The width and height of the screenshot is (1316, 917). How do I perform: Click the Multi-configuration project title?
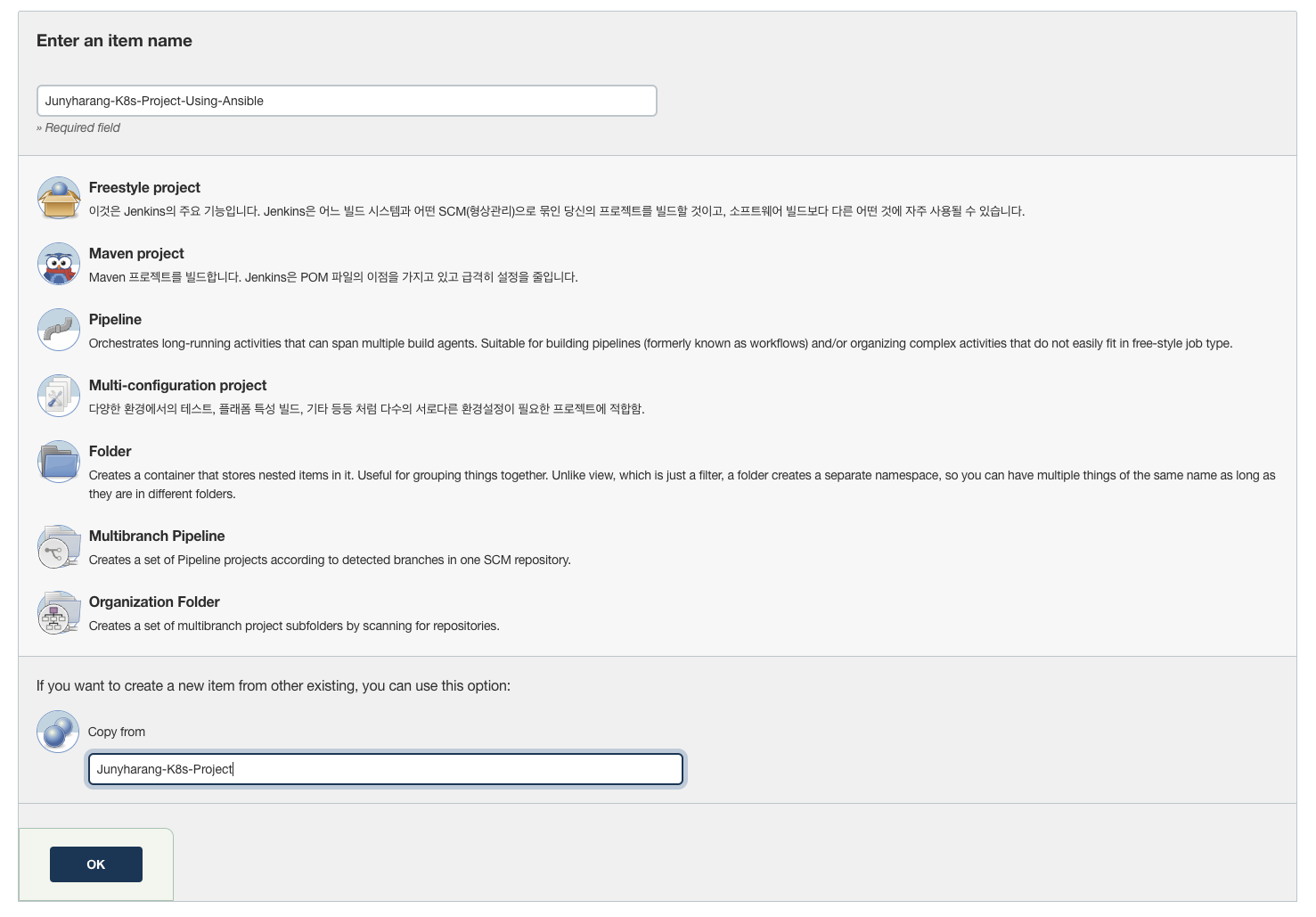pyautogui.click(x=177, y=386)
